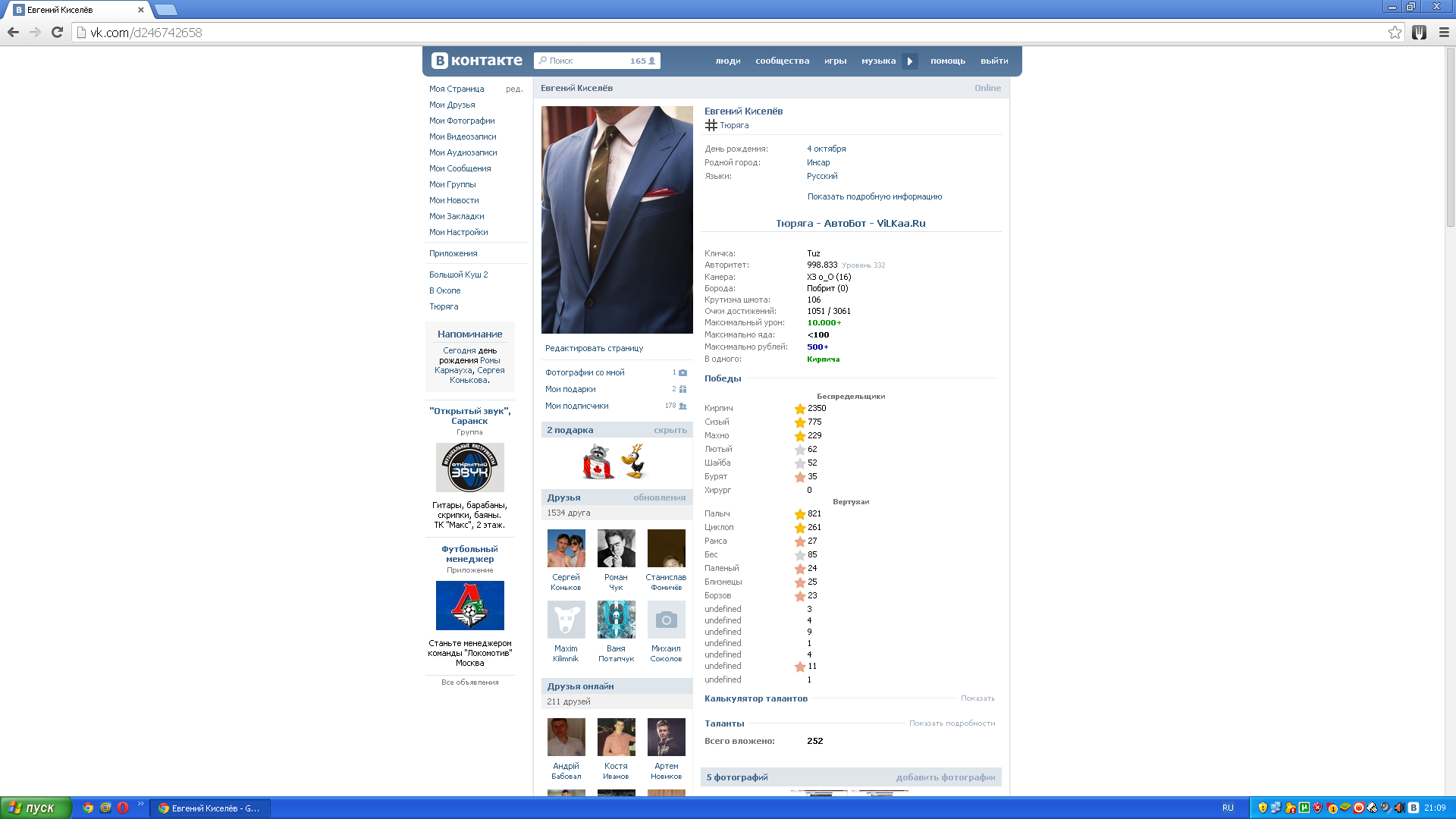Hide the gifts block via скрыть
1456x819 pixels.
click(670, 430)
